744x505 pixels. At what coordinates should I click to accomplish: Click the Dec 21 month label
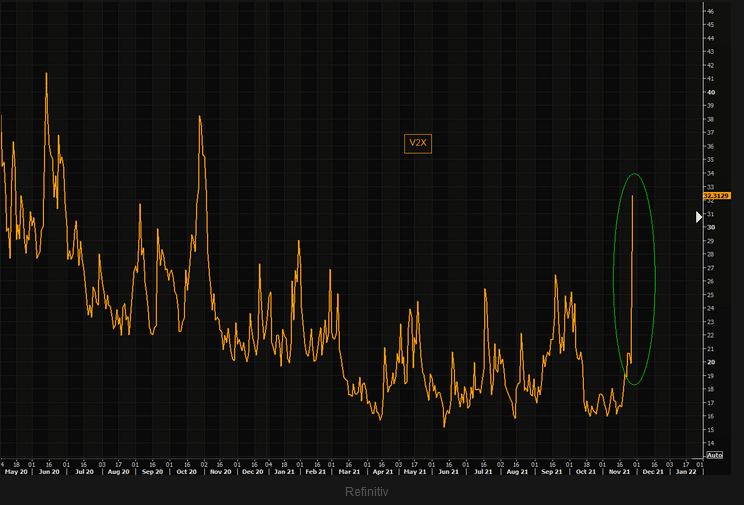click(653, 472)
